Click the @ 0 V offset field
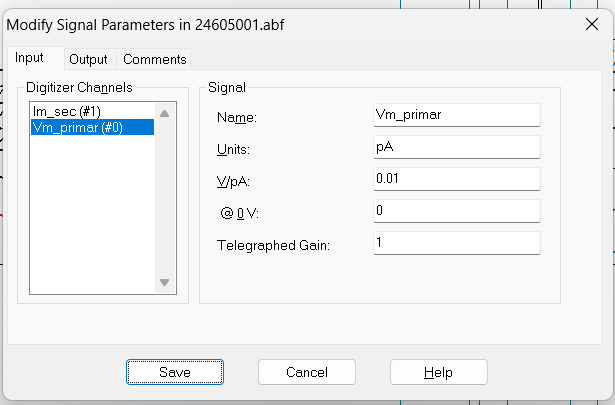 (x=457, y=211)
